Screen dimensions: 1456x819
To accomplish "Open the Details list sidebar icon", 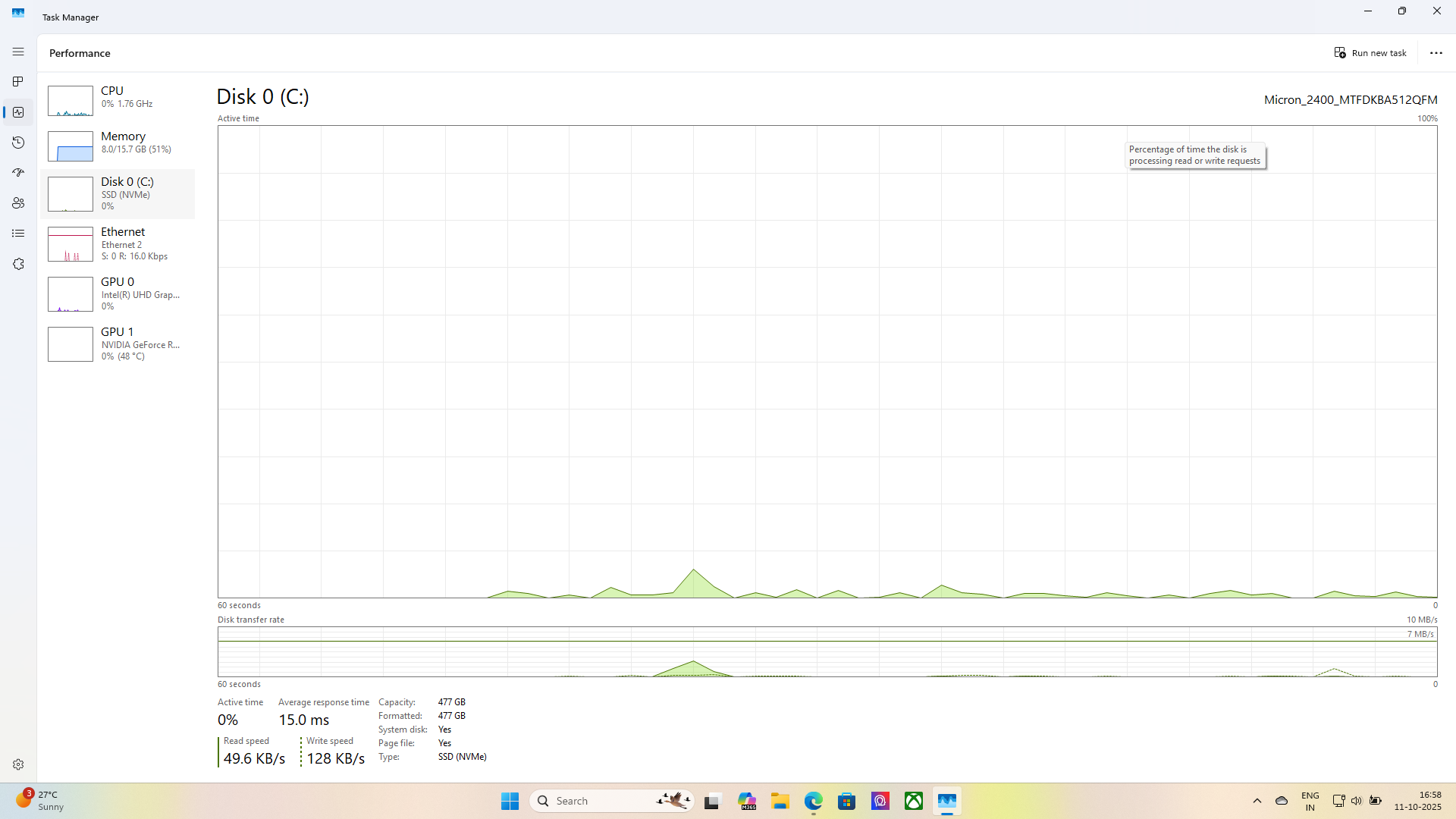I will click(x=18, y=234).
